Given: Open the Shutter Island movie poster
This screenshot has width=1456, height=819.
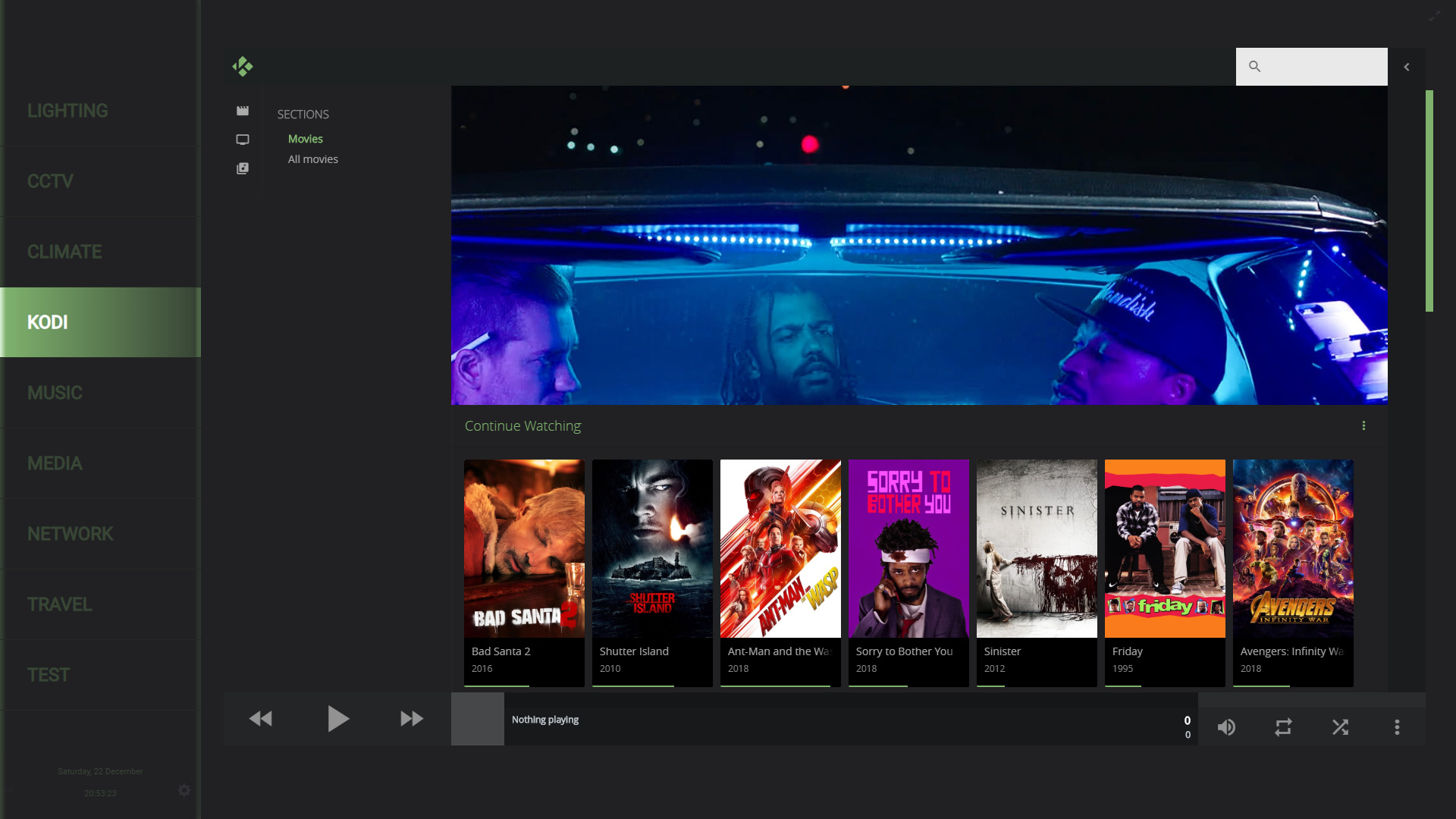Looking at the screenshot, I should tap(652, 548).
